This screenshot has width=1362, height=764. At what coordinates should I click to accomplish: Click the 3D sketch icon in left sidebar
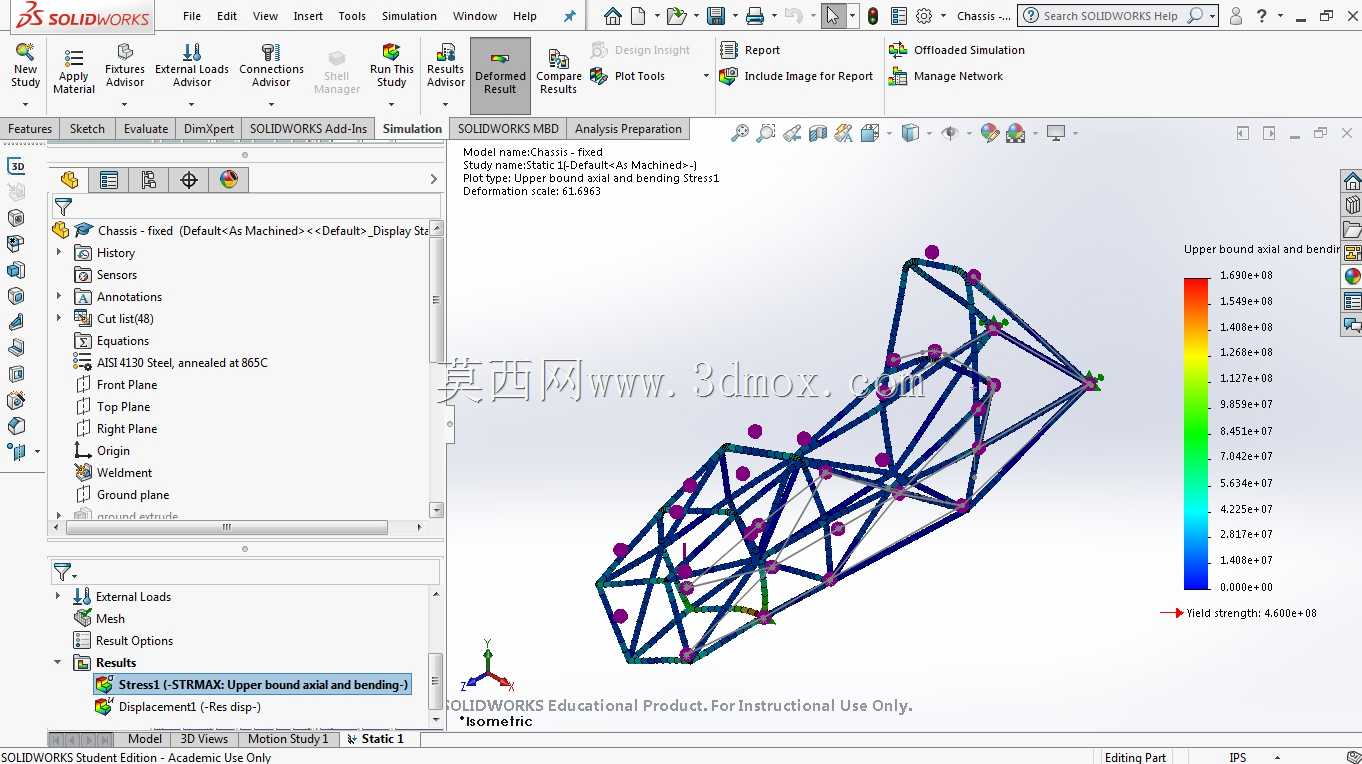16,166
